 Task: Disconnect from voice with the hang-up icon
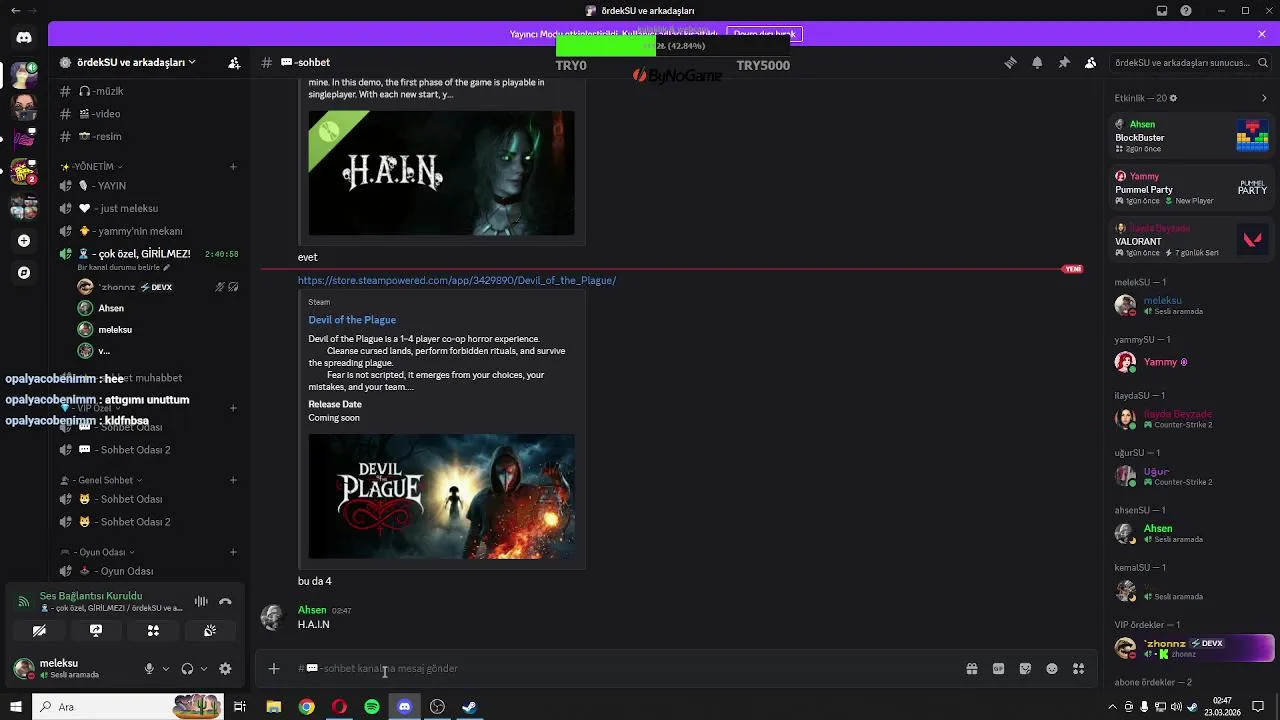tap(225, 602)
